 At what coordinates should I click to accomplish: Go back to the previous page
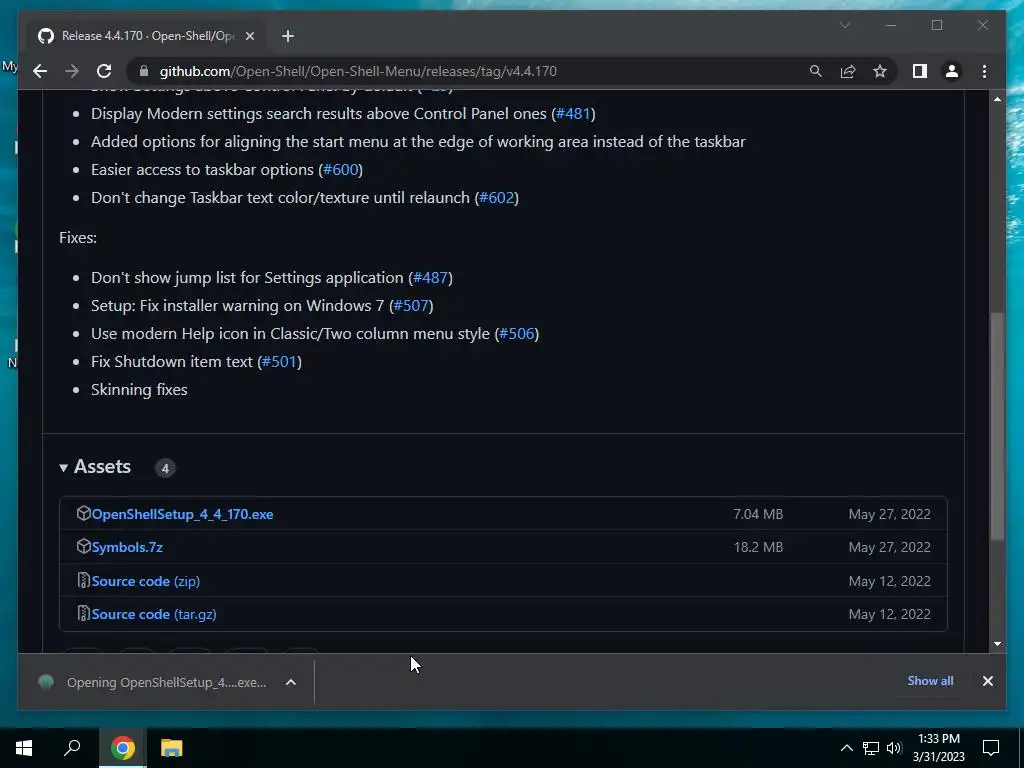pyautogui.click(x=40, y=71)
